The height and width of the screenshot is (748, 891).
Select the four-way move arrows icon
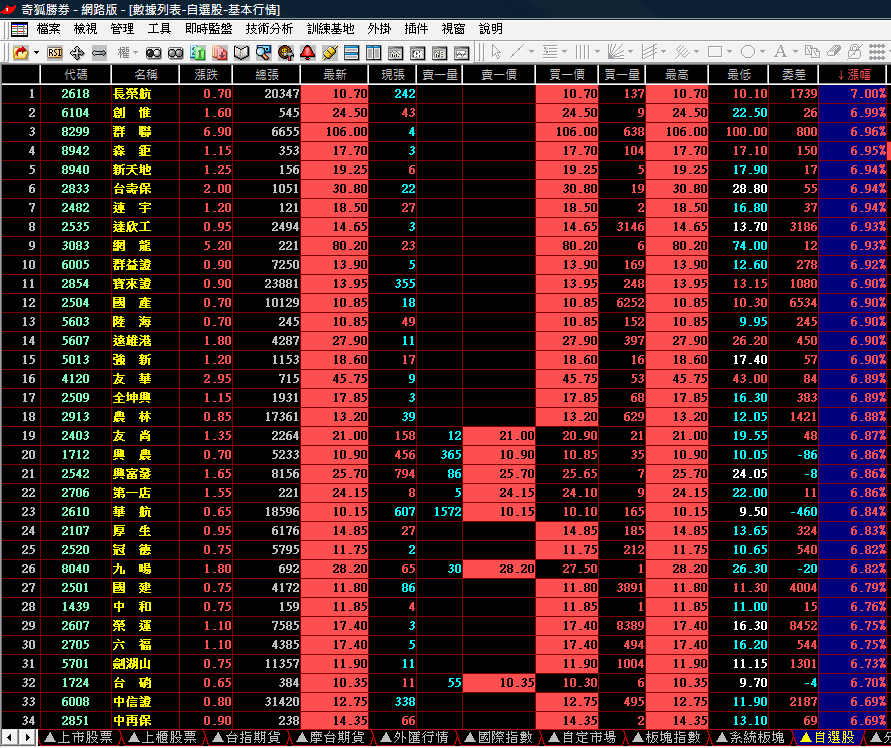tap(77, 53)
